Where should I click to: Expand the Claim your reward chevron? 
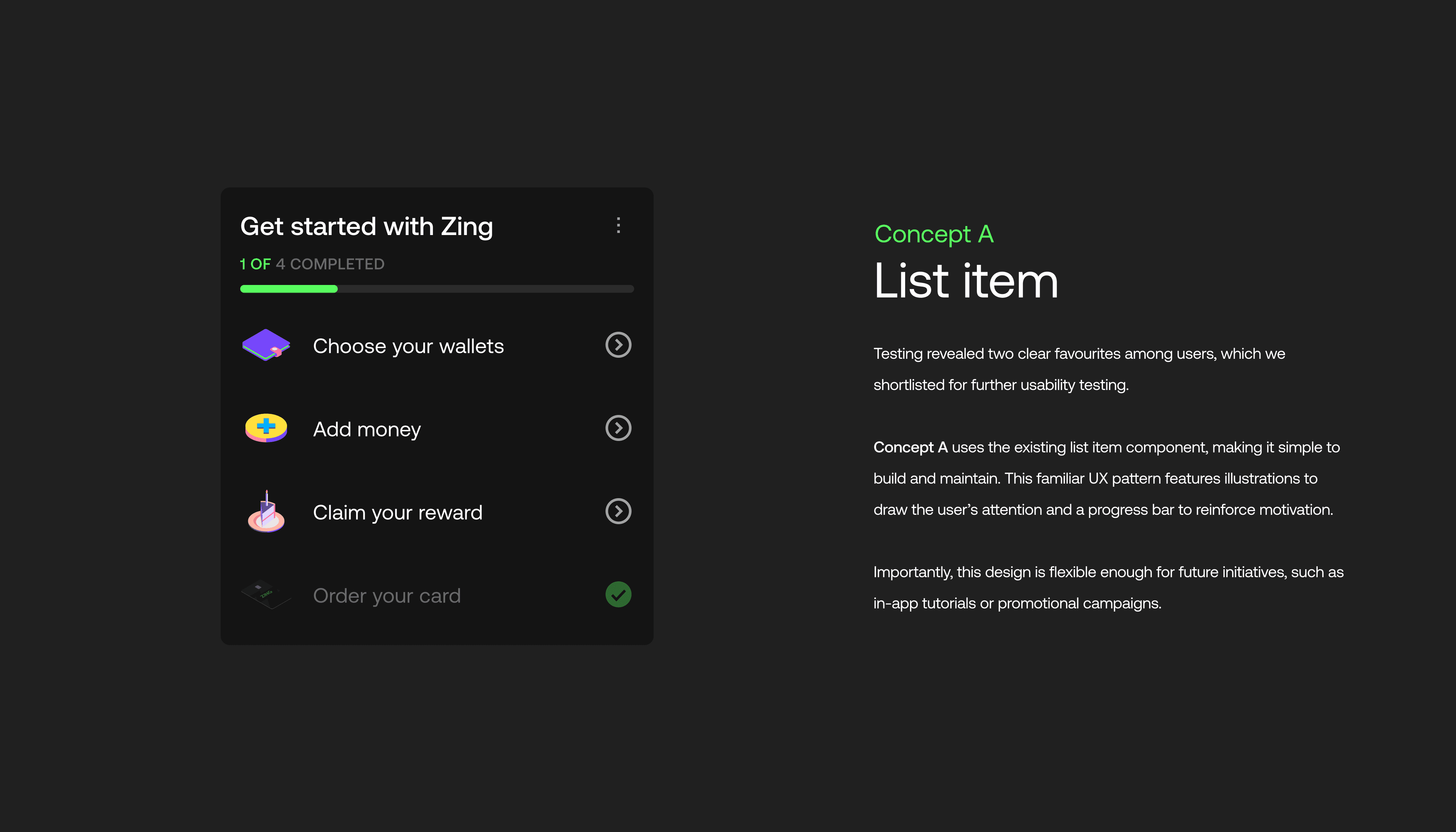pyautogui.click(x=618, y=511)
